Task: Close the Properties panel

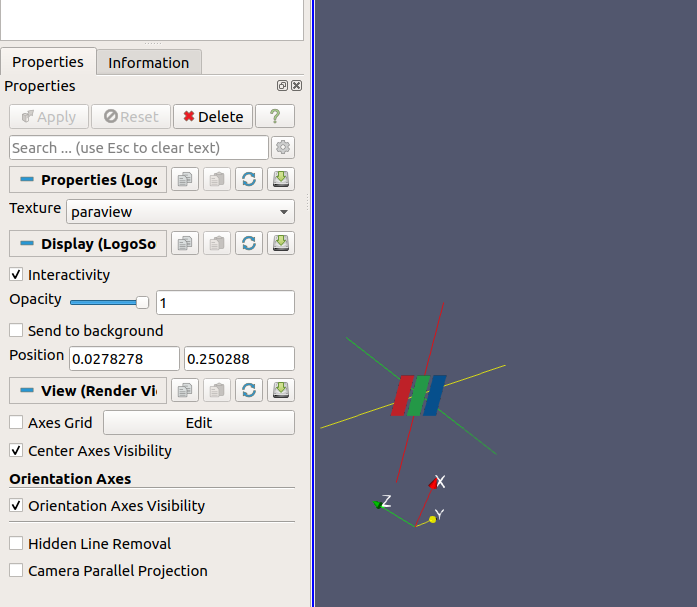Action: point(296,86)
